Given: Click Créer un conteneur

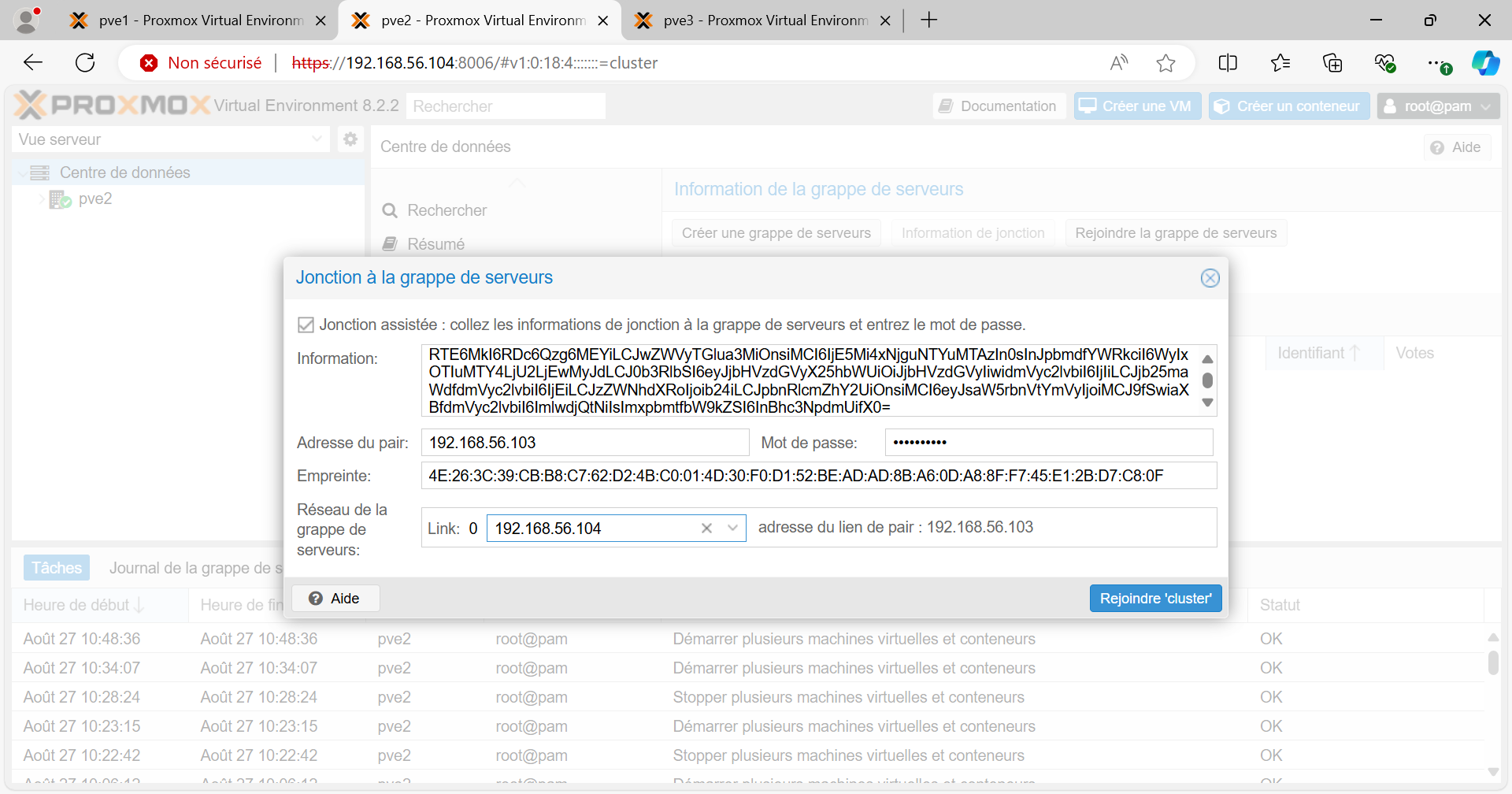Looking at the screenshot, I should pyautogui.click(x=1289, y=106).
